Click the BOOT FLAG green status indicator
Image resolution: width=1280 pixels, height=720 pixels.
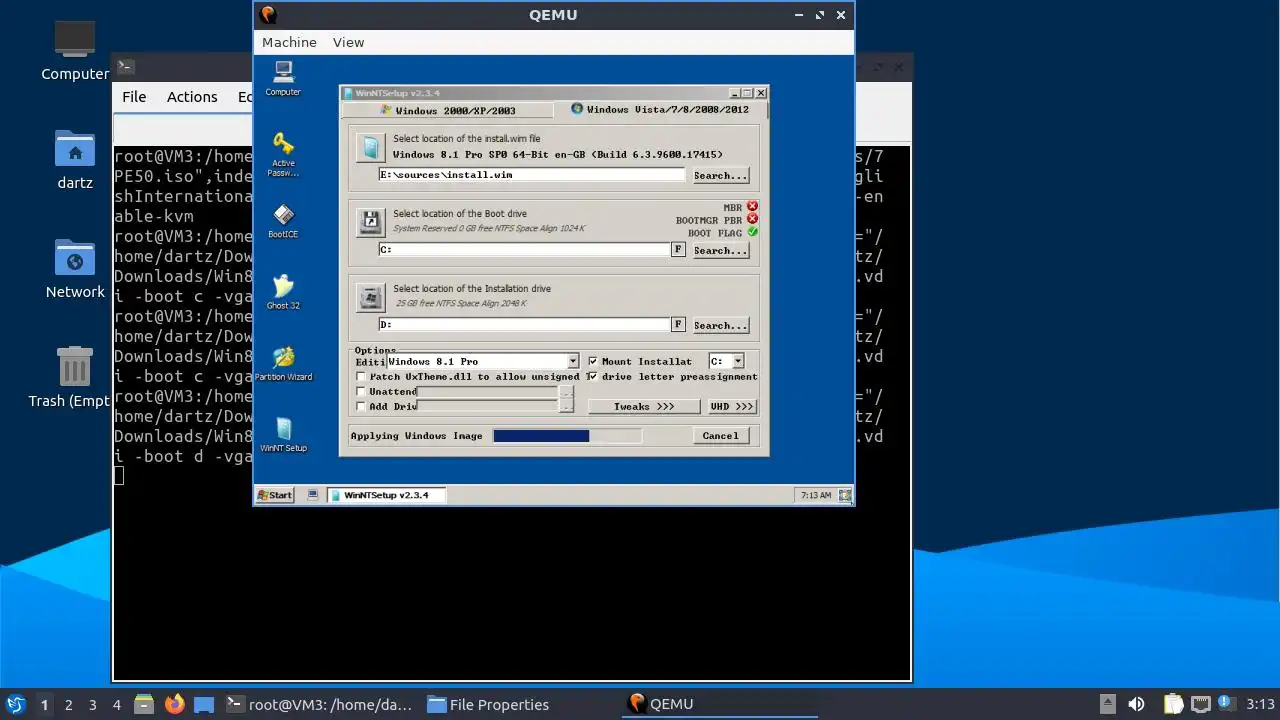click(x=752, y=232)
